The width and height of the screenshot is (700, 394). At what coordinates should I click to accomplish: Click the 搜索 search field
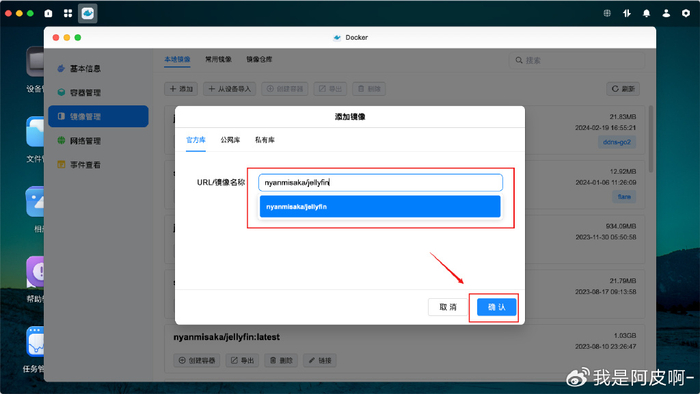pos(577,60)
